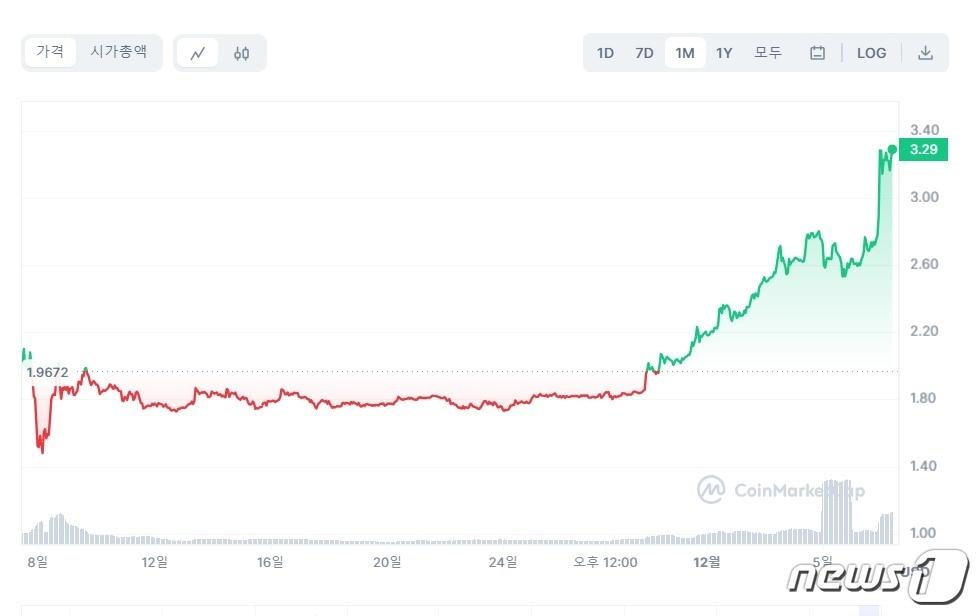Image resolution: width=979 pixels, height=616 pixels.
Task: Select the 가격 (price) tab
Action: point(50,52)
